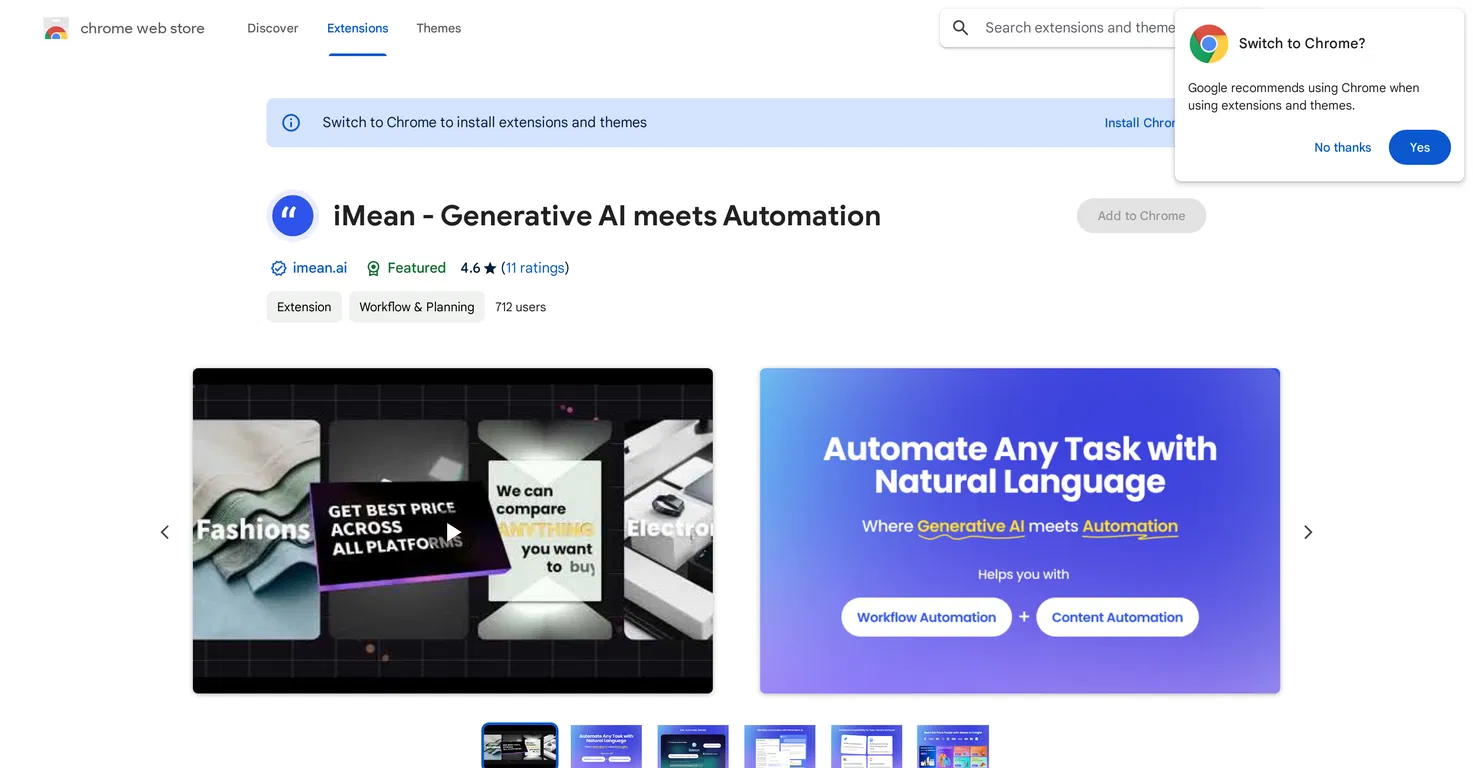Advance carousel with right arrow
This screenshot has width=1473, height=768.
coord(1308,532)
